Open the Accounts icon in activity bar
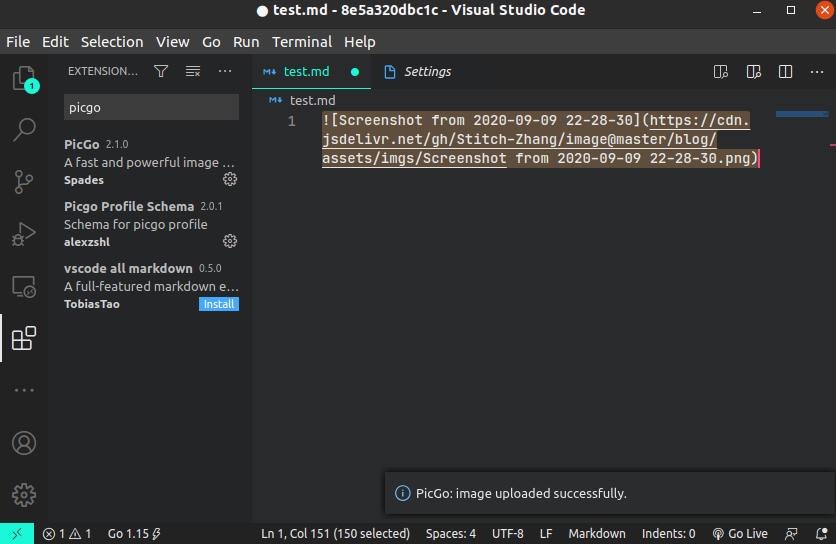The width and height of the screenshot is (836, 544). click(23, 443)
